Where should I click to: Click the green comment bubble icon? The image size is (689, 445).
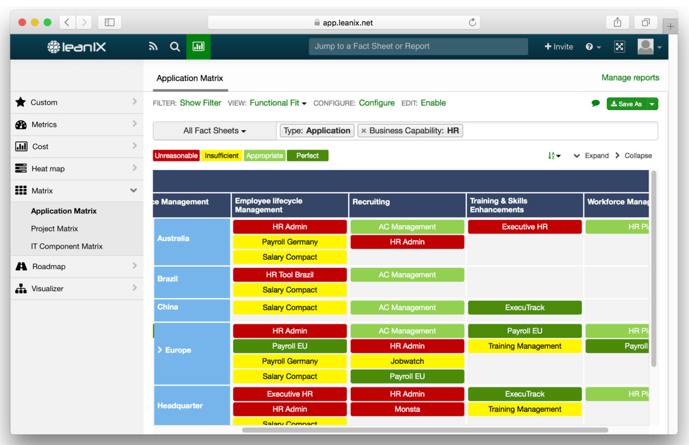tap(595, 103)
